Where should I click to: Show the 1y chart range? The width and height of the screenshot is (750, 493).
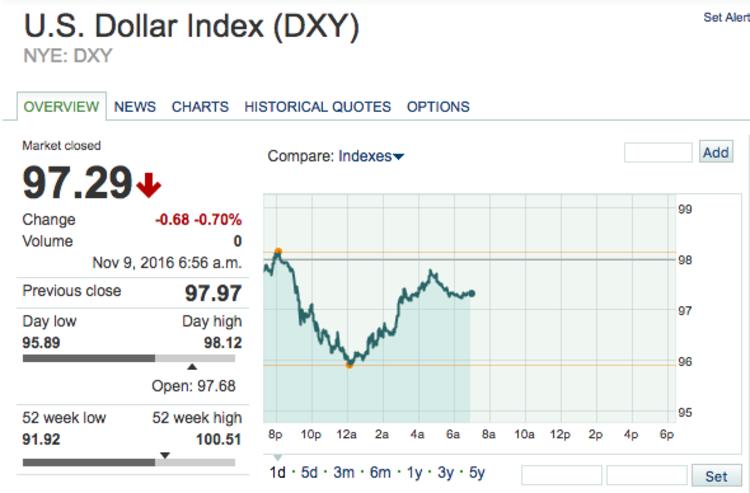click(x=414, y=472)
